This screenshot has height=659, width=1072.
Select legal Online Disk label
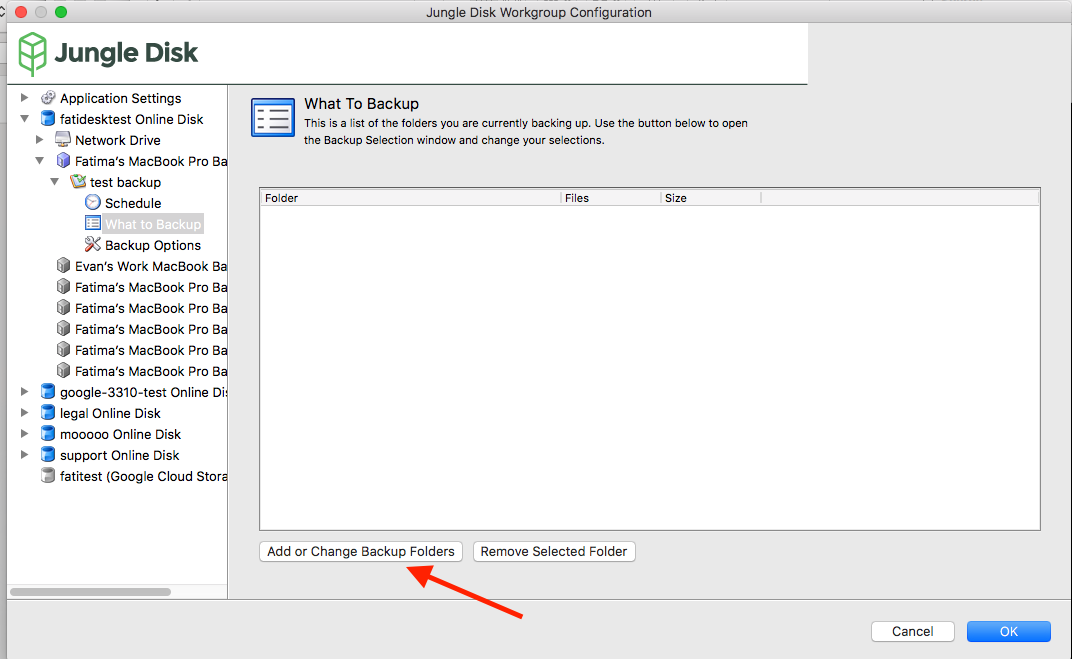coord(110,414)
